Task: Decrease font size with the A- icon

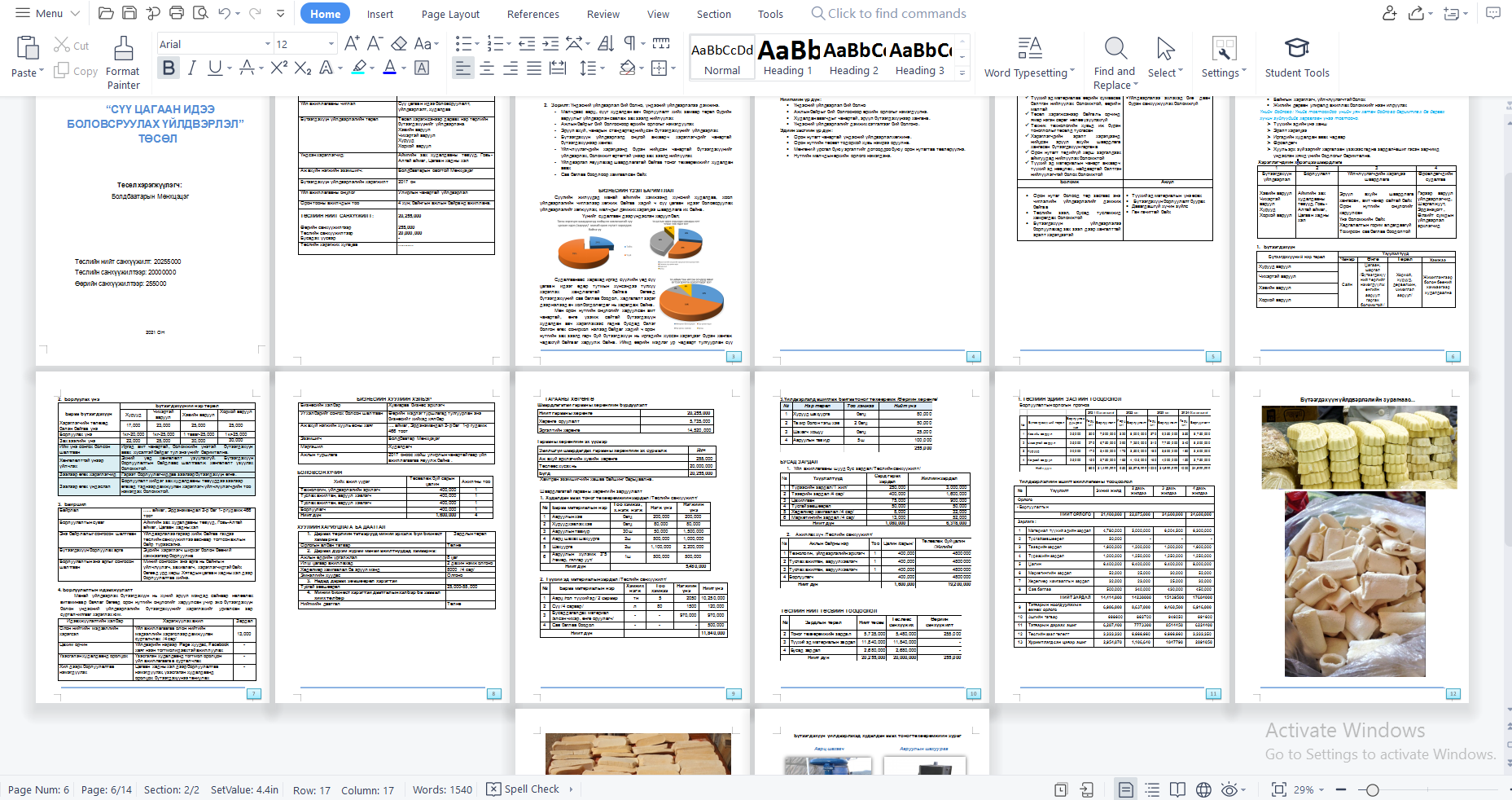Action: pos(375,43)
